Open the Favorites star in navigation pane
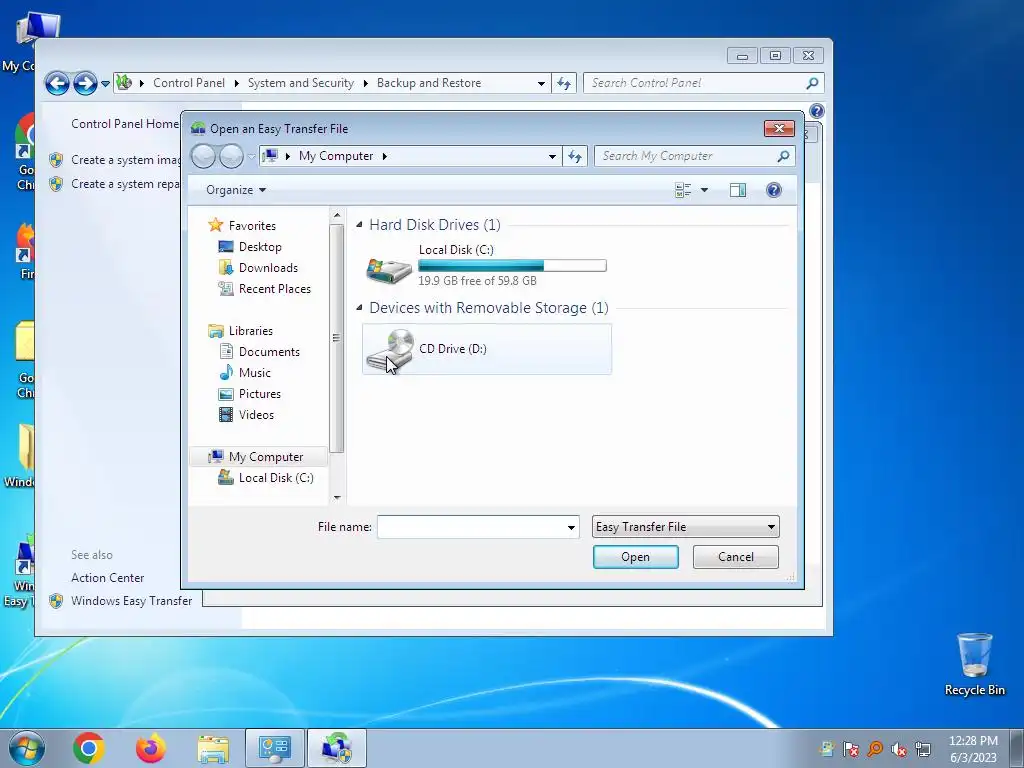The height and width of the screenshot is (768, 1024). click(216, 225)
